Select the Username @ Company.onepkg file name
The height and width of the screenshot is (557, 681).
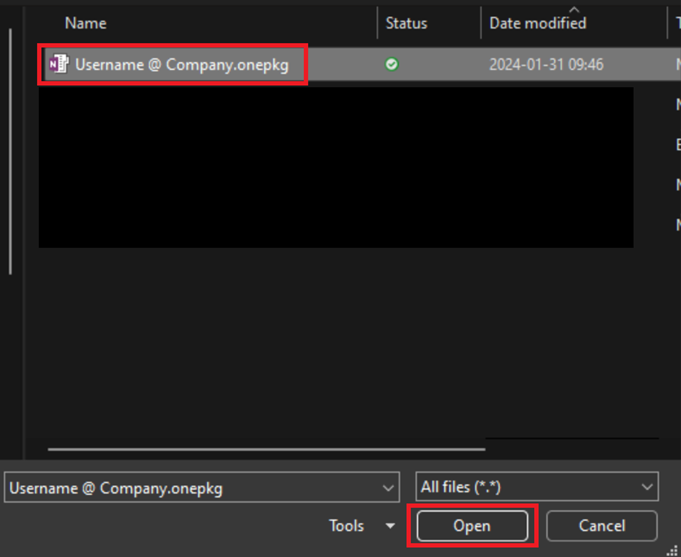pyautogui.click(x=181, y=65)
